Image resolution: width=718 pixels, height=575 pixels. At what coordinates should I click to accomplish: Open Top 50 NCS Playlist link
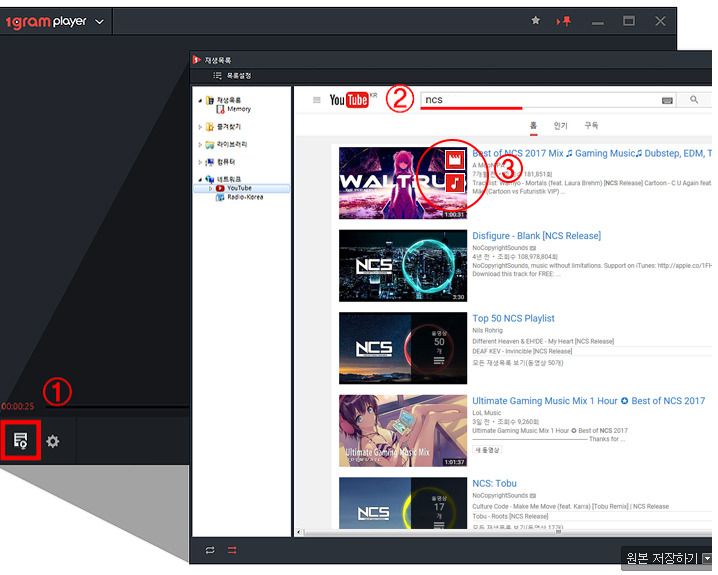[513, 318]
